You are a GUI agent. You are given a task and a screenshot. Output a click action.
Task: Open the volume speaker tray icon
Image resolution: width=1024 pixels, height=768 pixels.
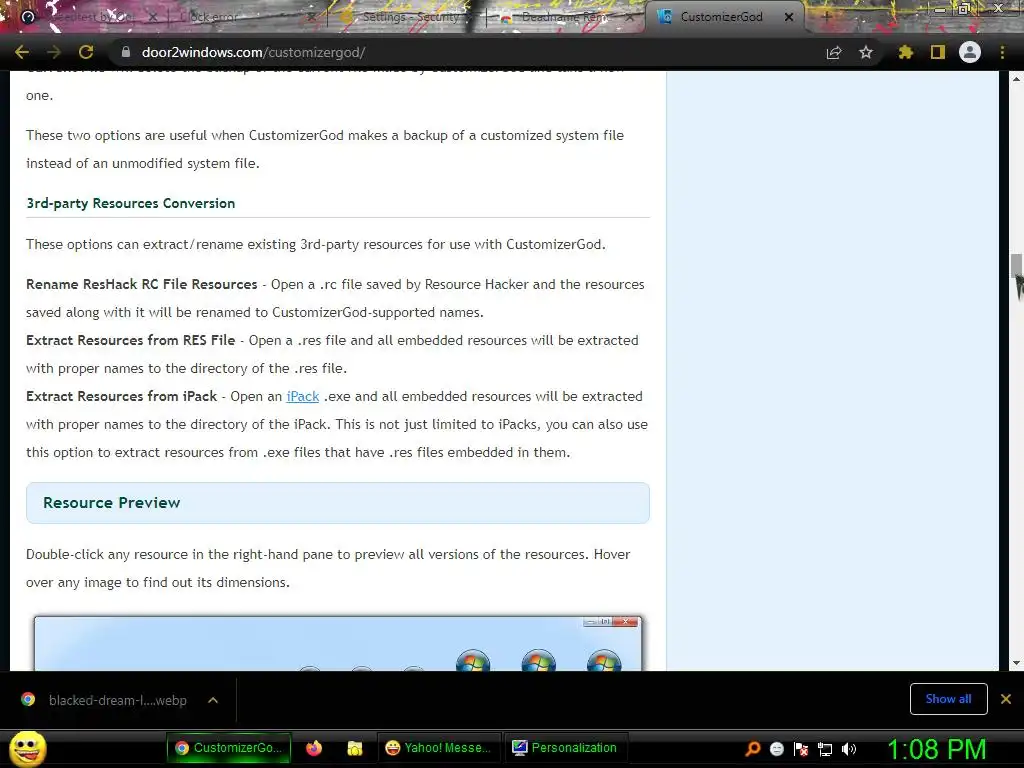point(849,748)
